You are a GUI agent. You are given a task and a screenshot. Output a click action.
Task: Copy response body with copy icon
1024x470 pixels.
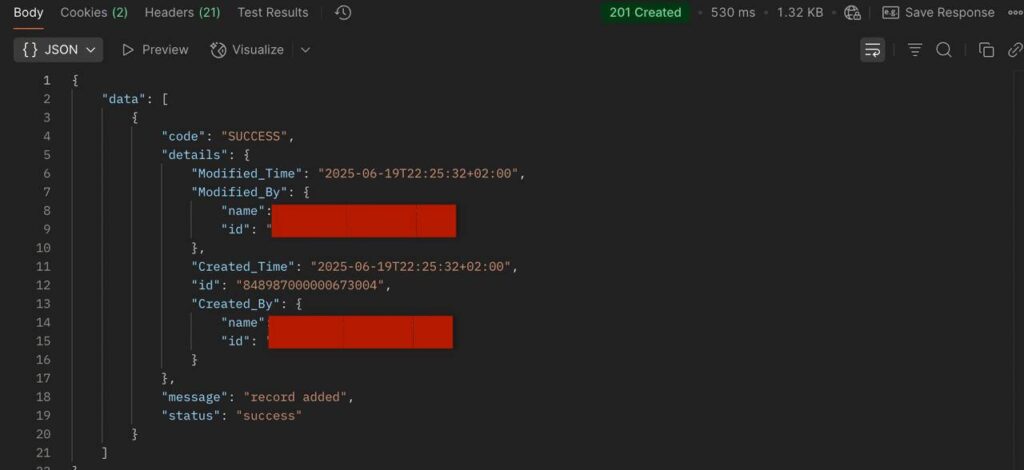[986, 50]
